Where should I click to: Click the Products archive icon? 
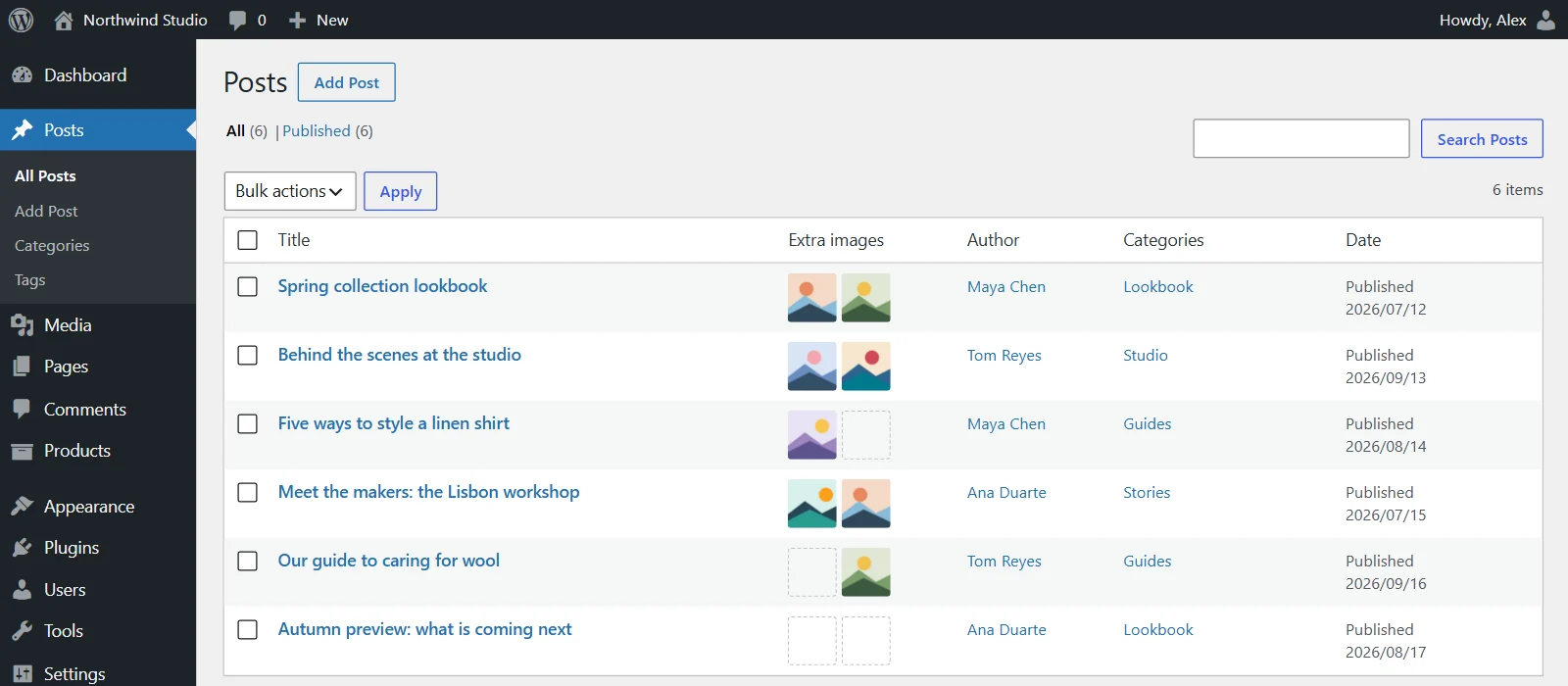point(22,451)
